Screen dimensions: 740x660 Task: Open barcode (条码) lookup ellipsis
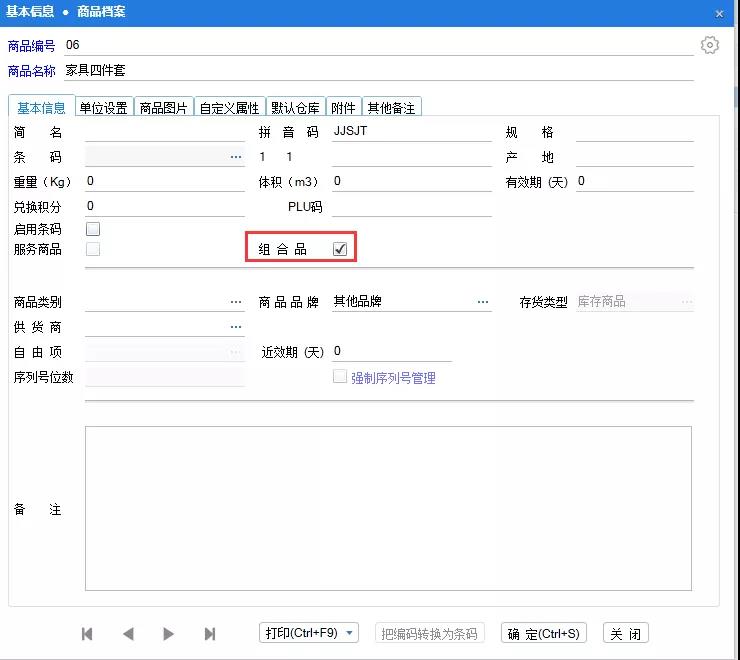(236, 157)
